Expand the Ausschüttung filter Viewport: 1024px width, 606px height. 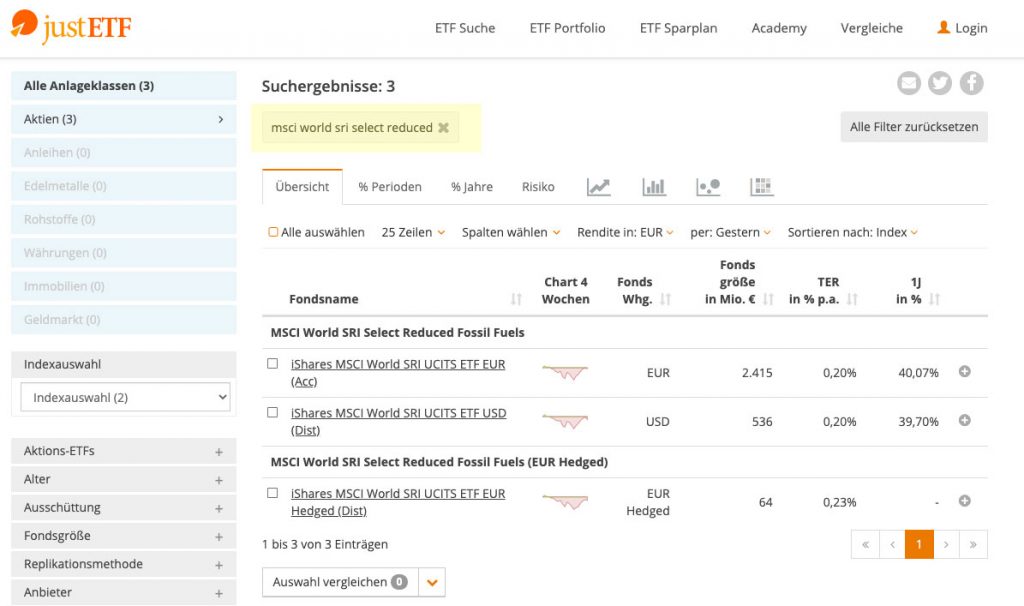(123, 507)
